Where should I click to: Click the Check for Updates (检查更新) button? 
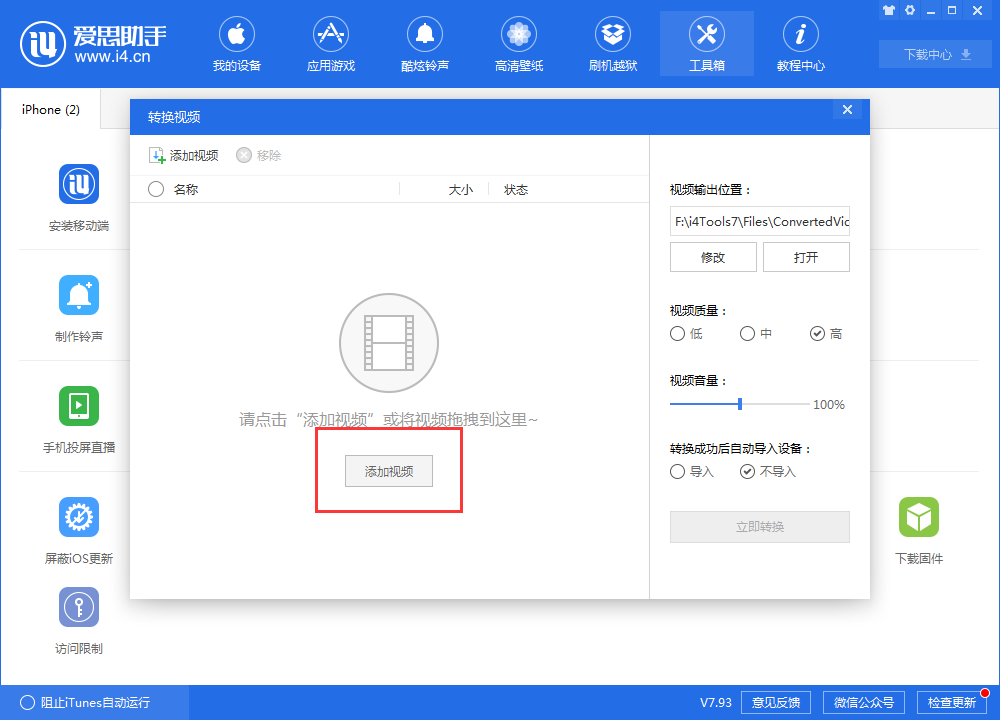click(953, 702)
